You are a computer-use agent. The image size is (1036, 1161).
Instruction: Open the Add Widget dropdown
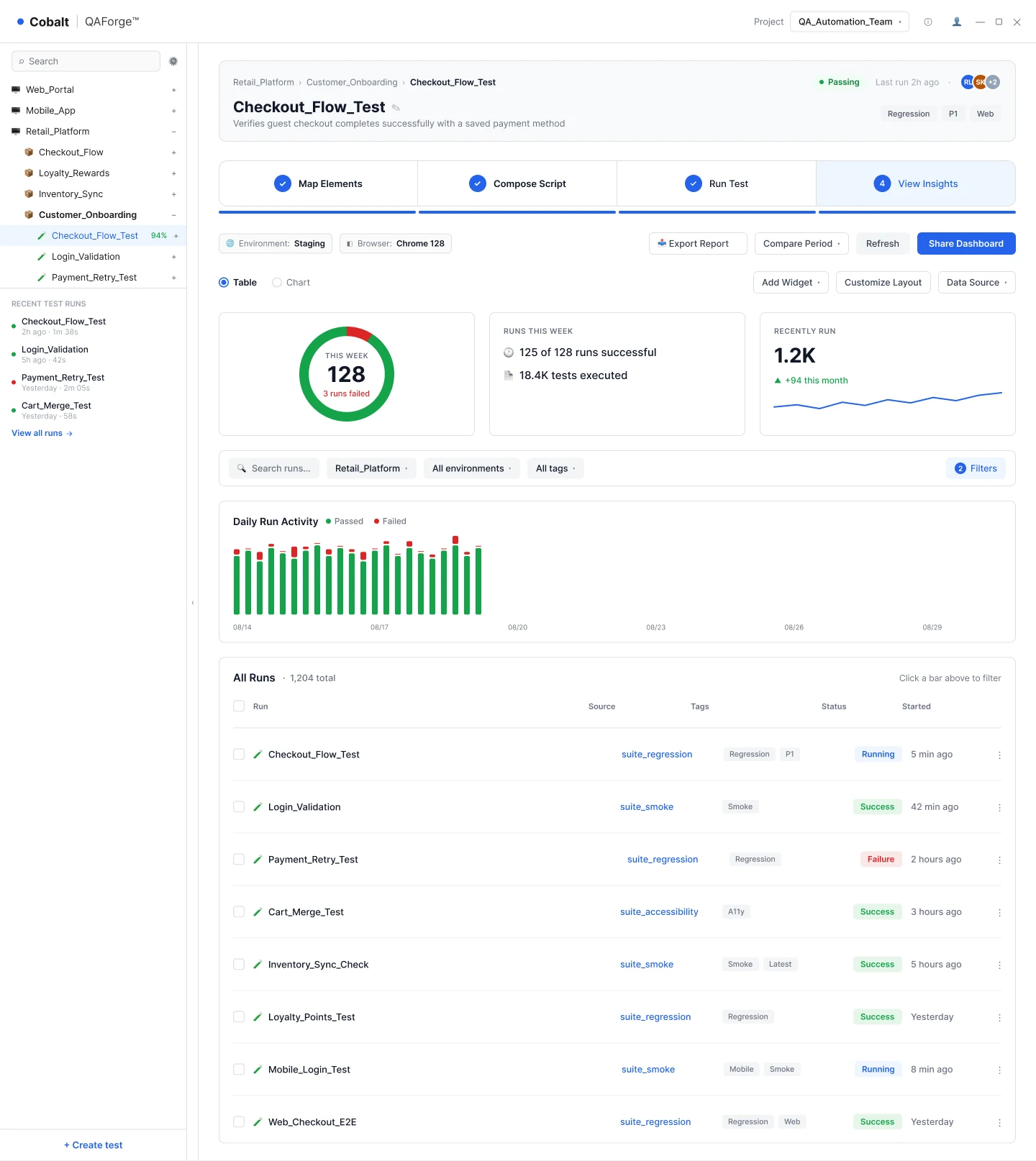click(791, 283)
